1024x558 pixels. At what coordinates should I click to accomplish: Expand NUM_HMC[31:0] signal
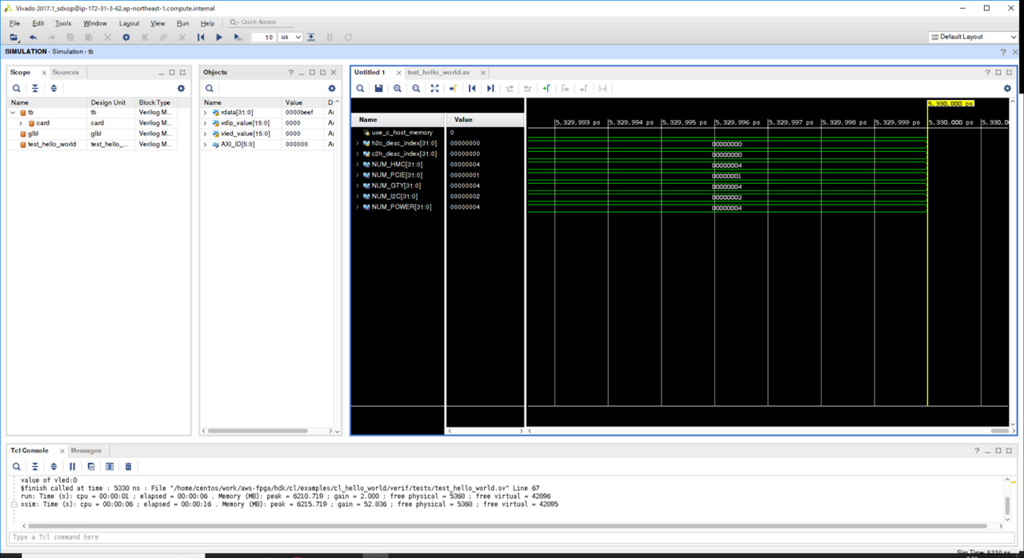(357, 165)
